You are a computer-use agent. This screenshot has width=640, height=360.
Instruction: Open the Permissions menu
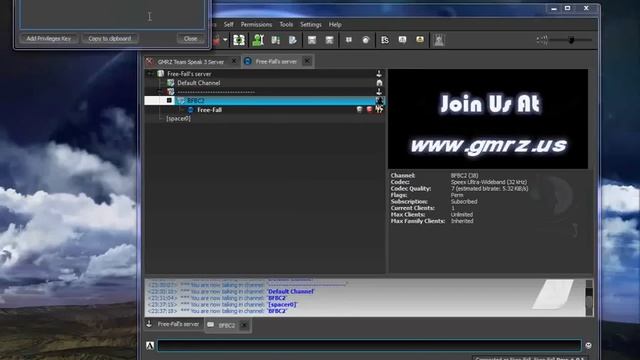[x=256, y=24]
